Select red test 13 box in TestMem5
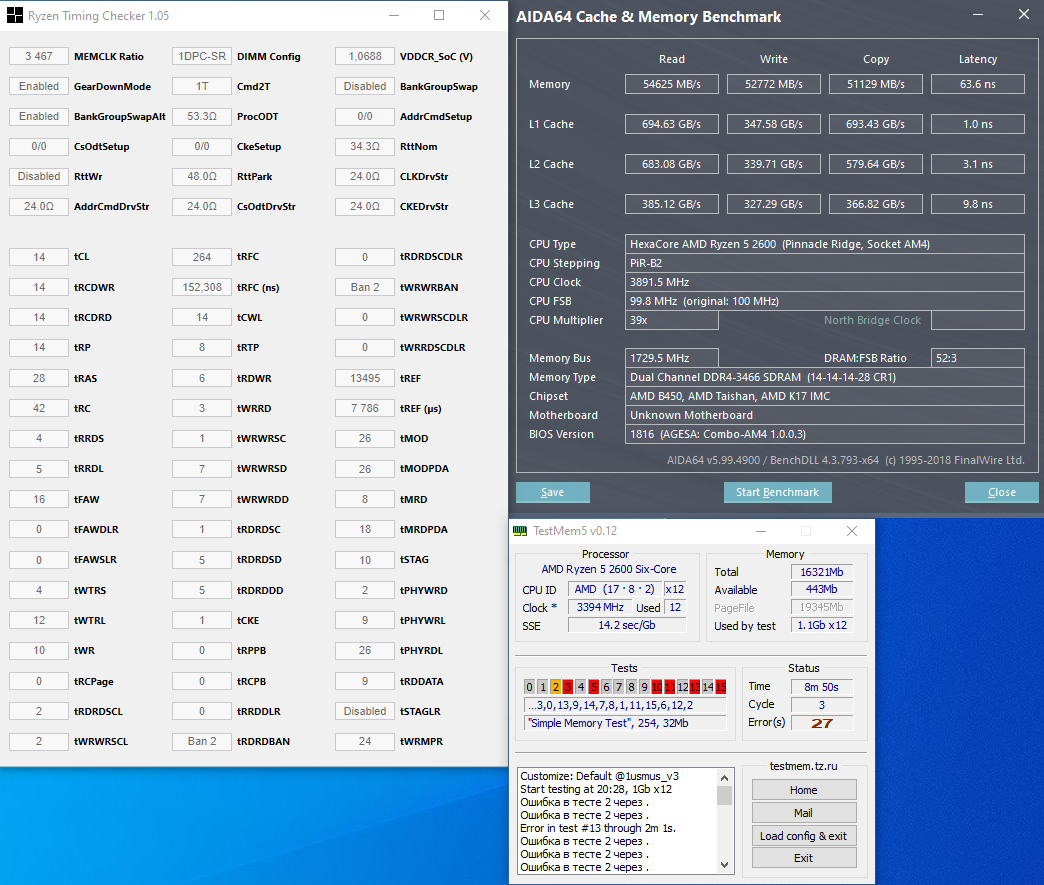The image size is (1044, 885). point(695,687)
